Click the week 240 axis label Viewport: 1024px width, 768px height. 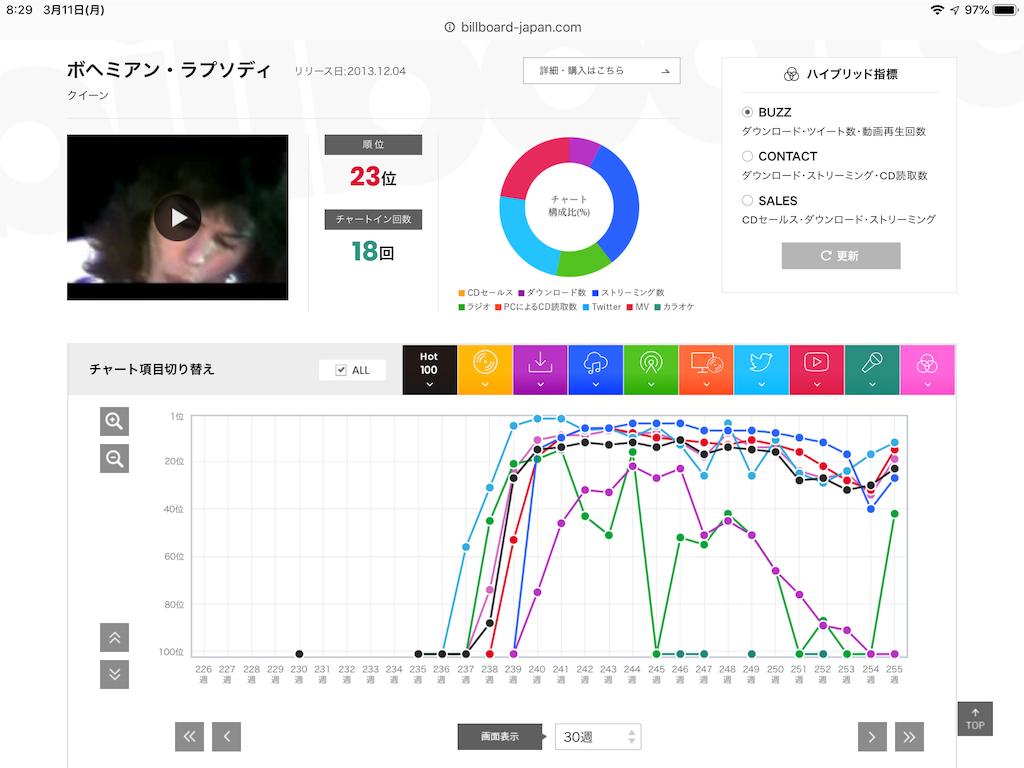537,674
